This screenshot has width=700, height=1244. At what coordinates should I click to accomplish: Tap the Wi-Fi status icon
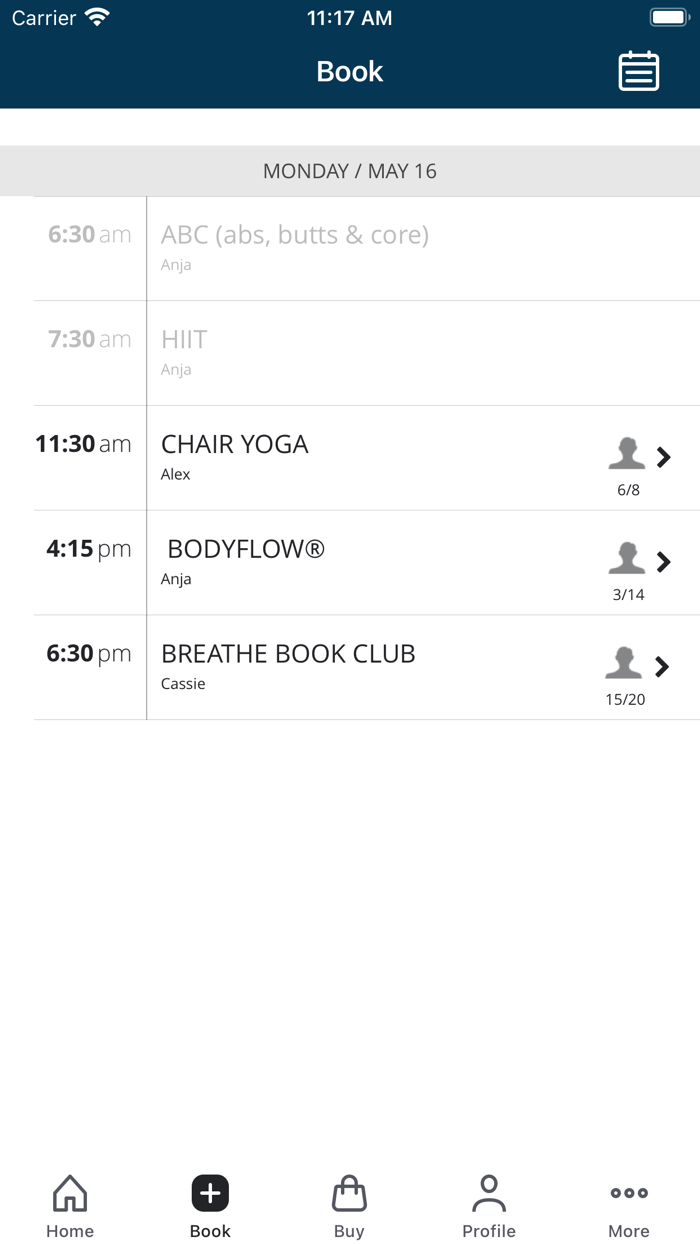(x=96, y=16)
